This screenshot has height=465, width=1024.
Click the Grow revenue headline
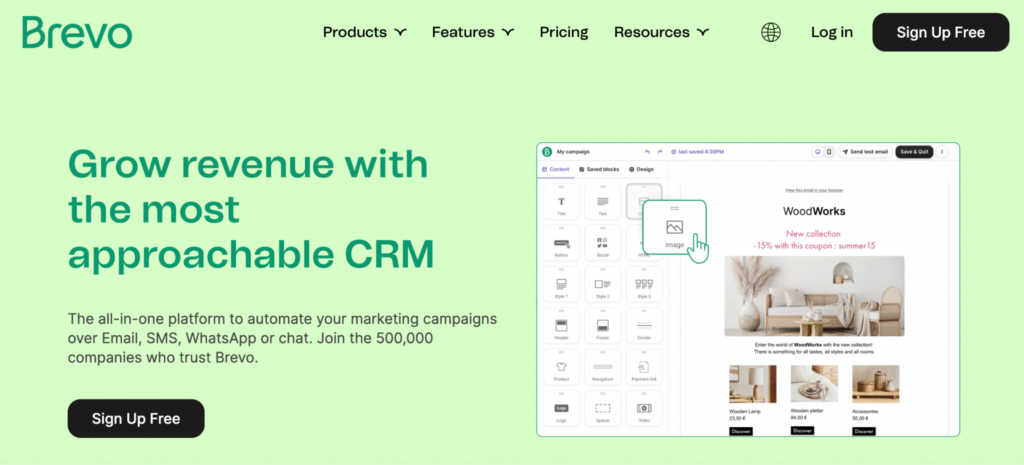coord(251,209)
